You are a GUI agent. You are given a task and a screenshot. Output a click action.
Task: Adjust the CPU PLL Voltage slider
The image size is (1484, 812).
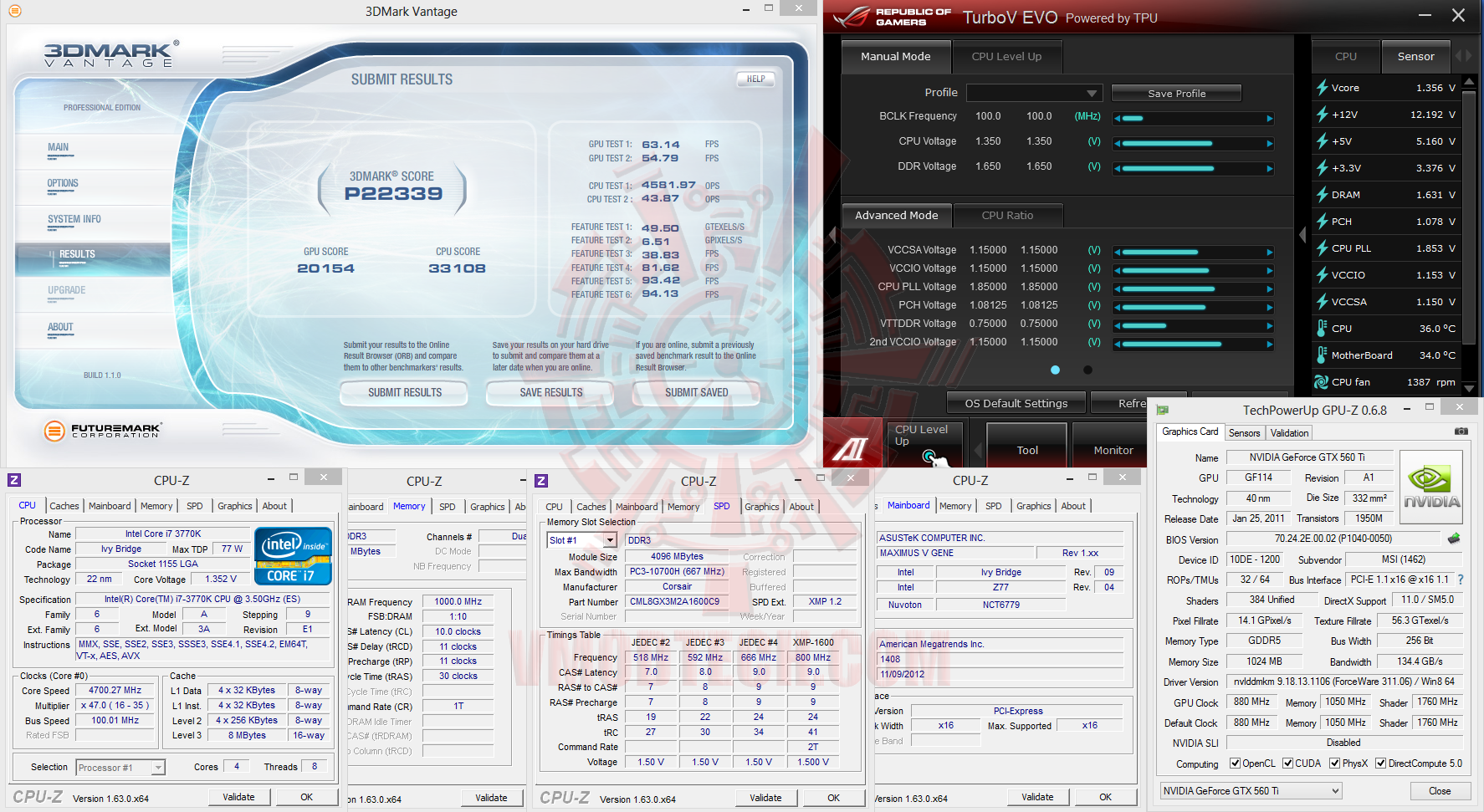[1194, 289]
